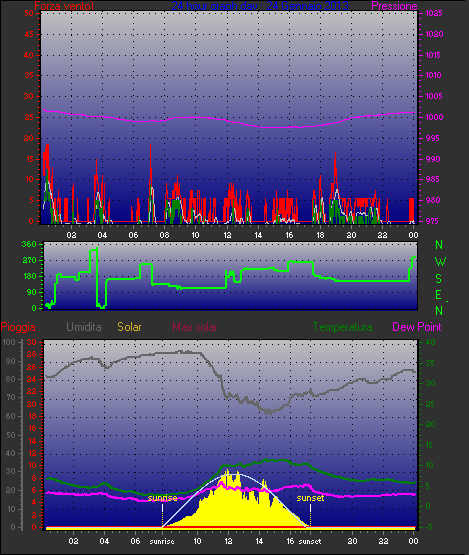469x555 pixels.
Task: Click the sunset marker label in solar chart
Action: click(310, 498)
